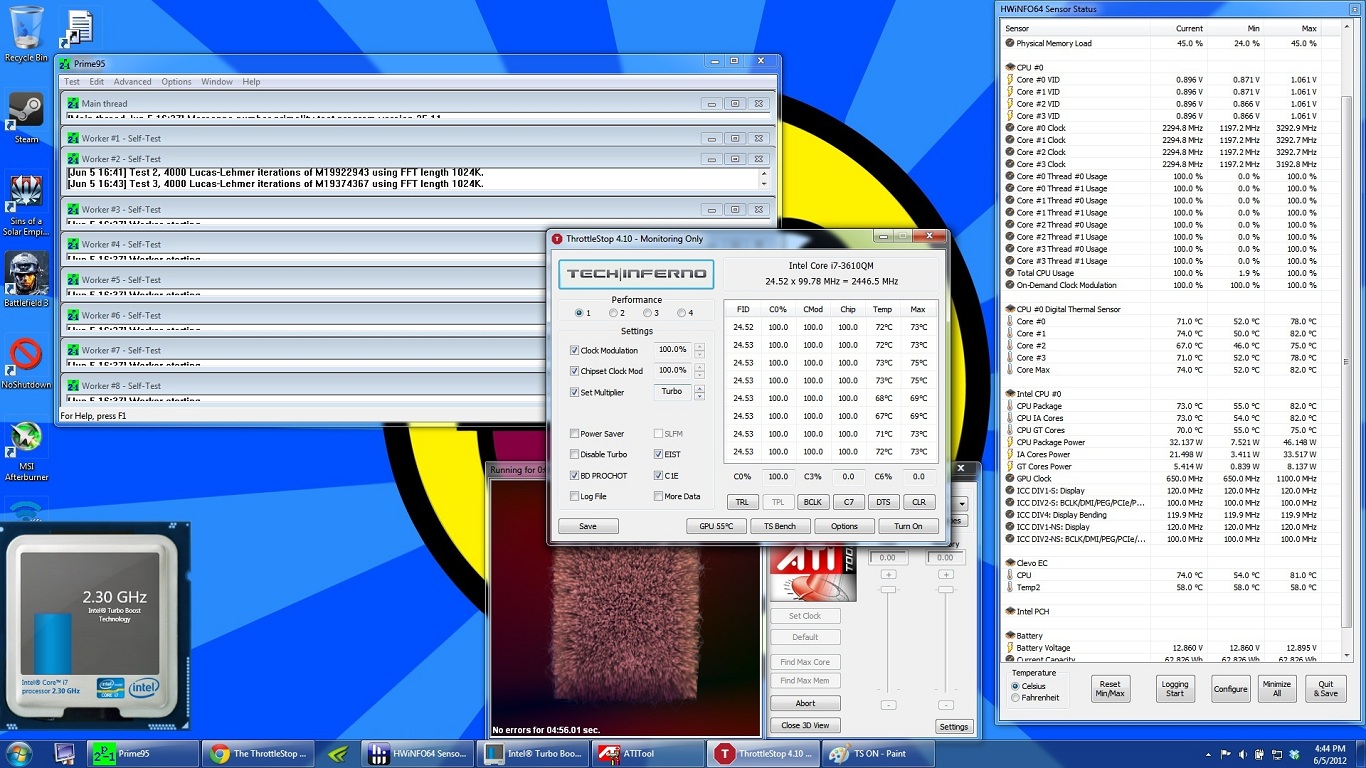Screen dimensions: 1366x768
Task: Enable the Disable Turbo checkbox
Action: pos(575,454)
